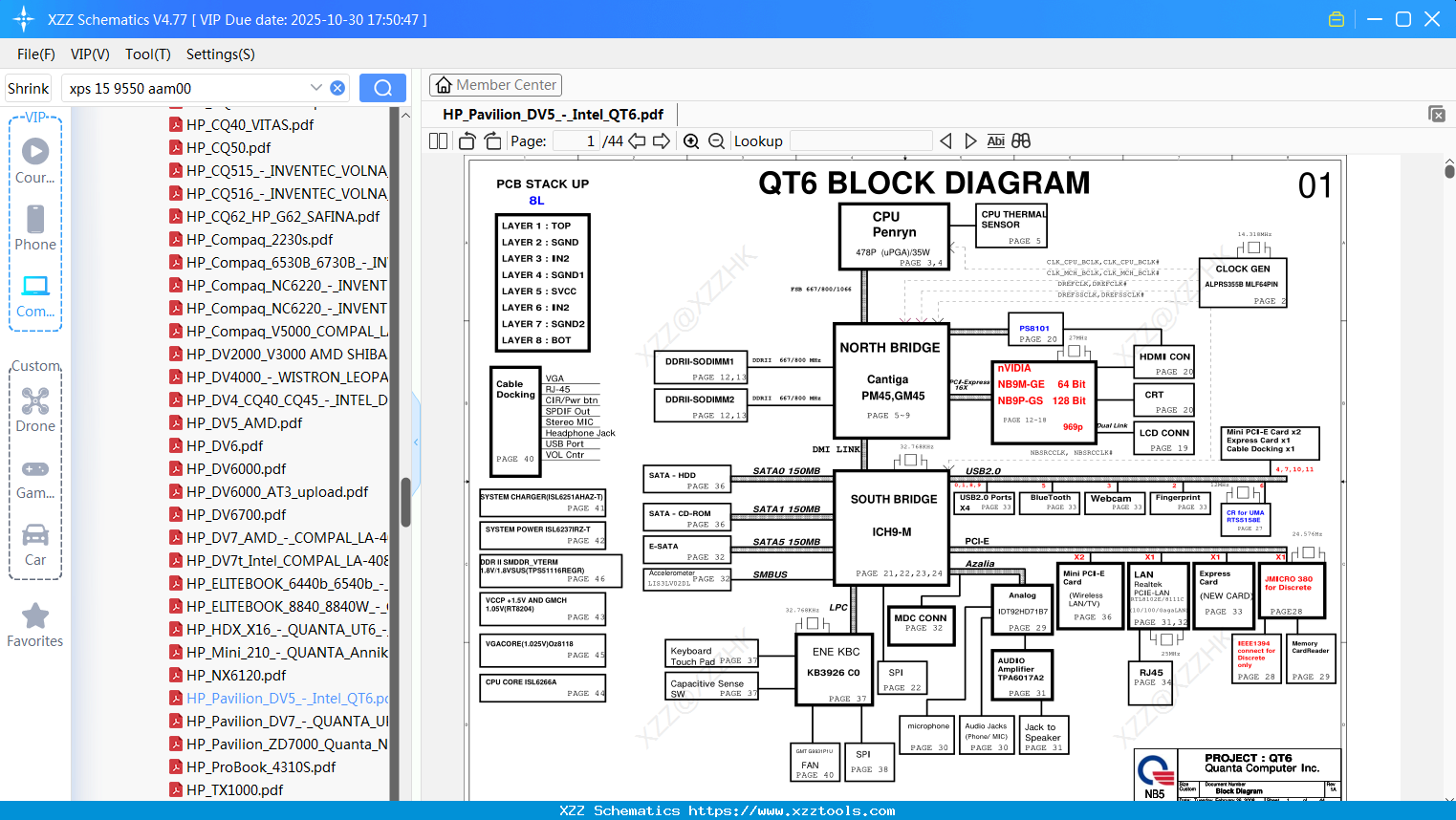Open the Computer category
Image resolution: width=1456 pixels, height=820 pixels.
coord(35,295)
